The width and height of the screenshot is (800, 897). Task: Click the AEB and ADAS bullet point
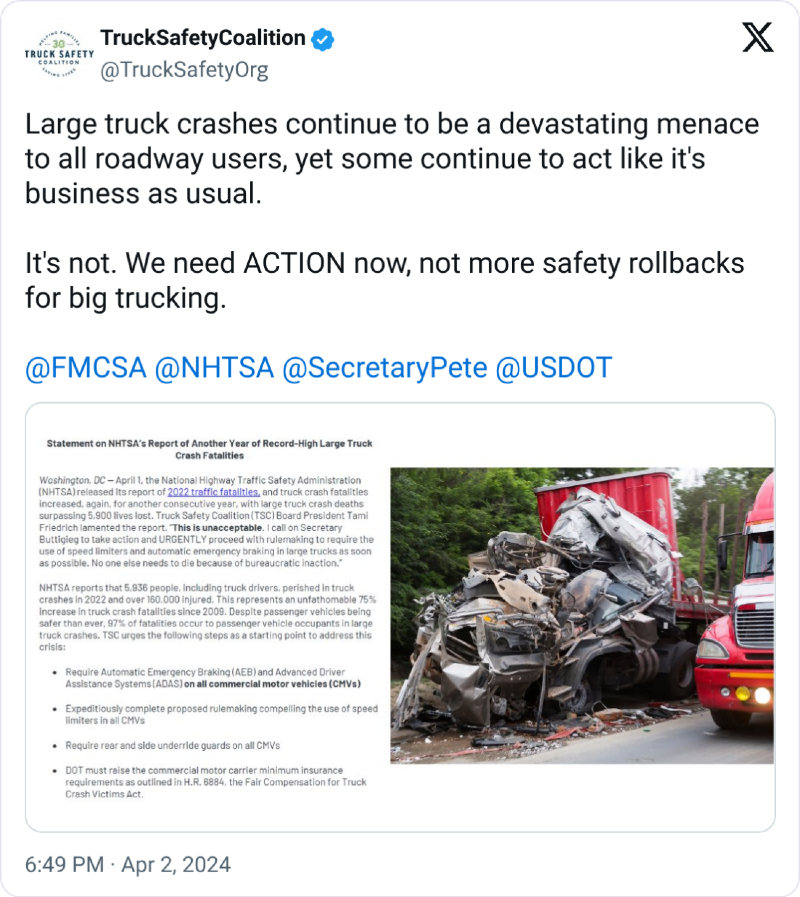[213, 678]
